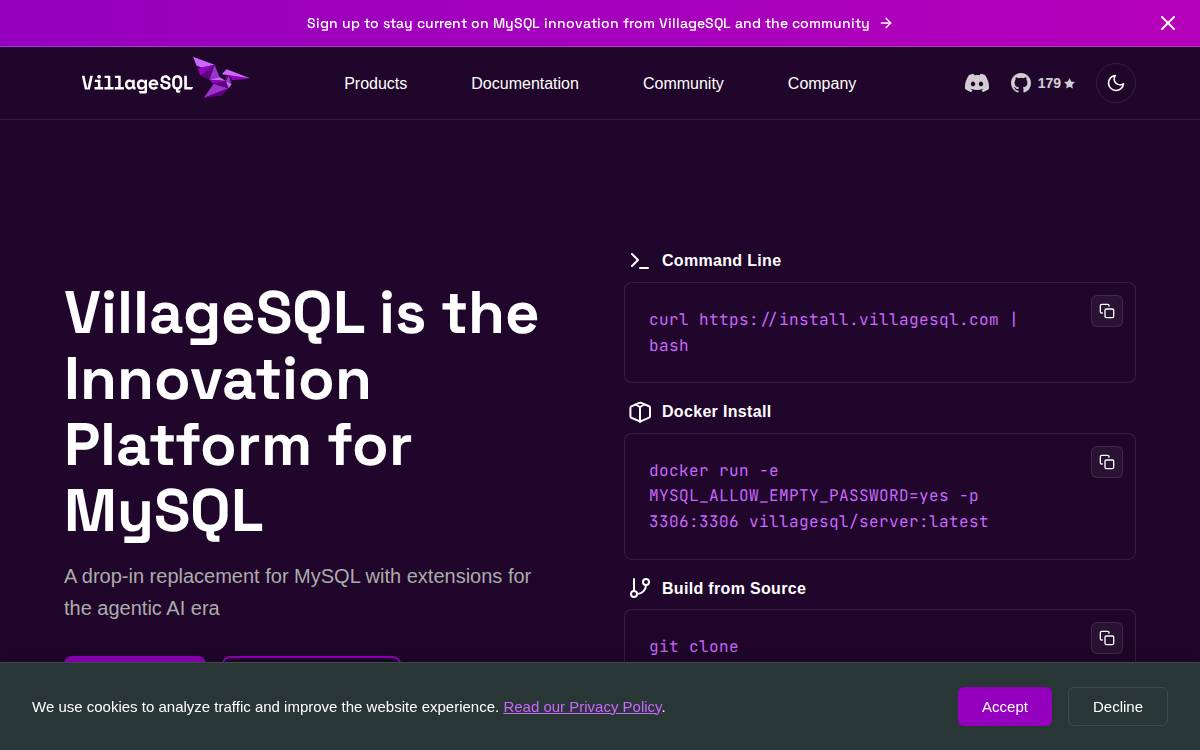
Task: Follow the sign-up announcement banner link
Action: coord(599,23)
